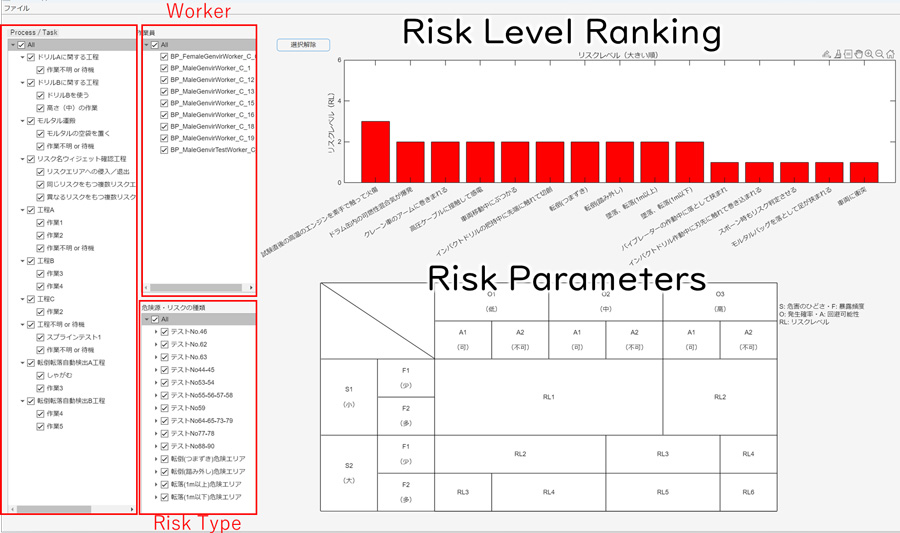This screenshot has width=900, height=533.
Task: Toggle the しゃがむ checkbox
Action: pos(40,375)
